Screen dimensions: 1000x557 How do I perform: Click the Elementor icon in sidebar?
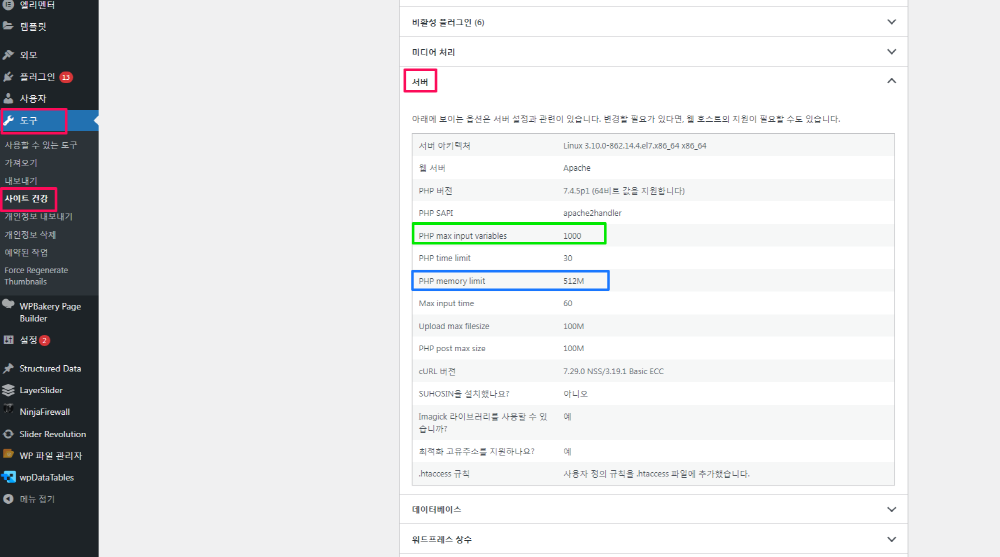point(8,4)
